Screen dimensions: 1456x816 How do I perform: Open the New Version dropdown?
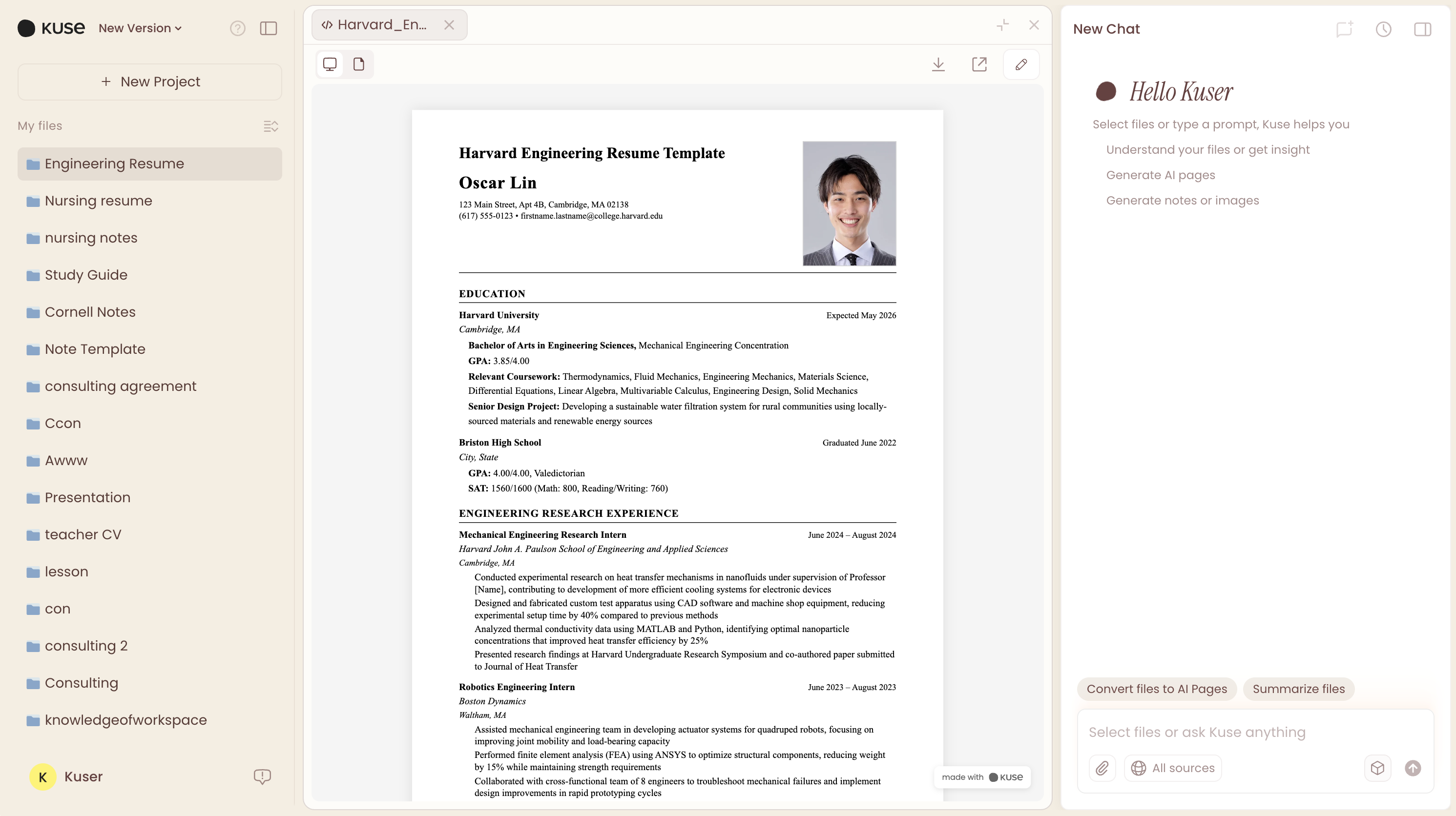click(x=139, y=28)
